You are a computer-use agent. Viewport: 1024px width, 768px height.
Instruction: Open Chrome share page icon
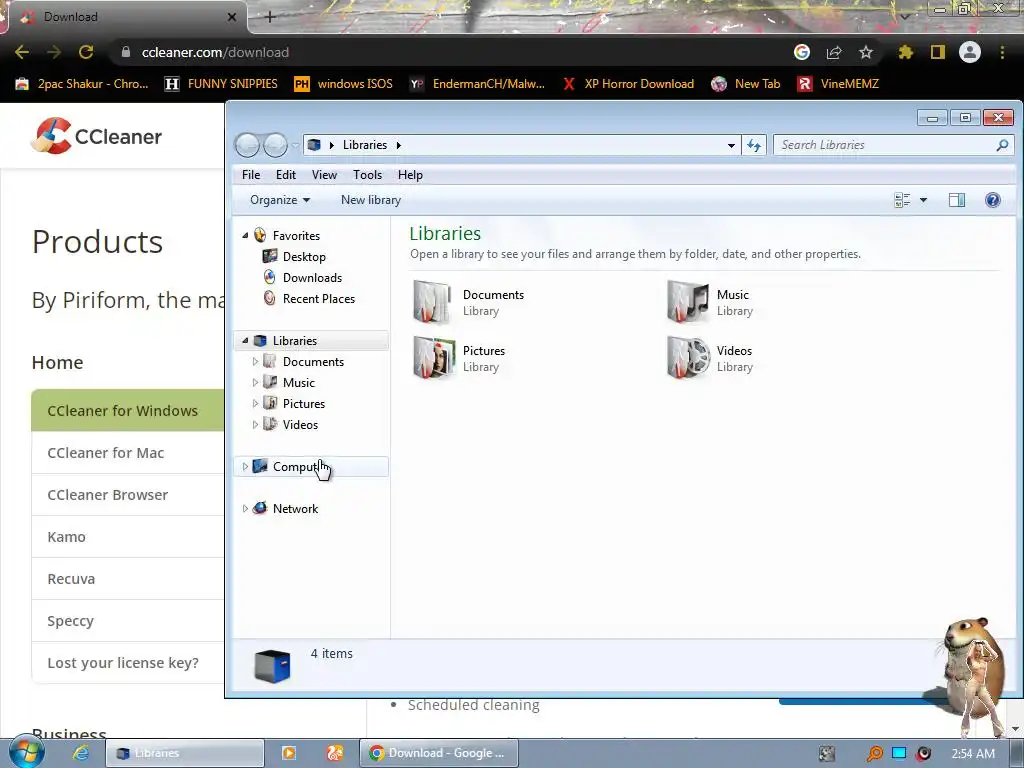[x=834, y=52]
